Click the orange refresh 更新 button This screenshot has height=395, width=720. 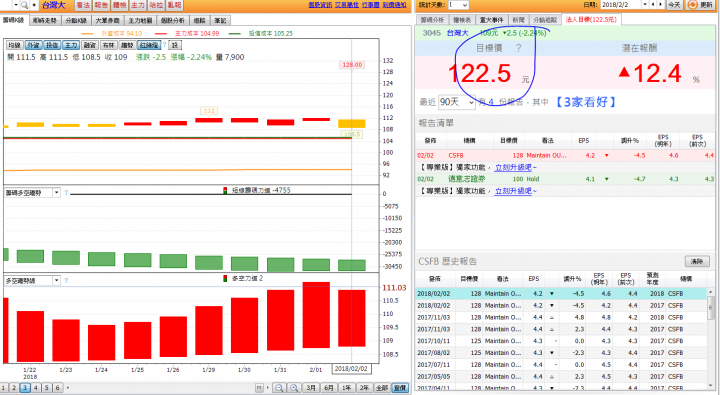699,5
